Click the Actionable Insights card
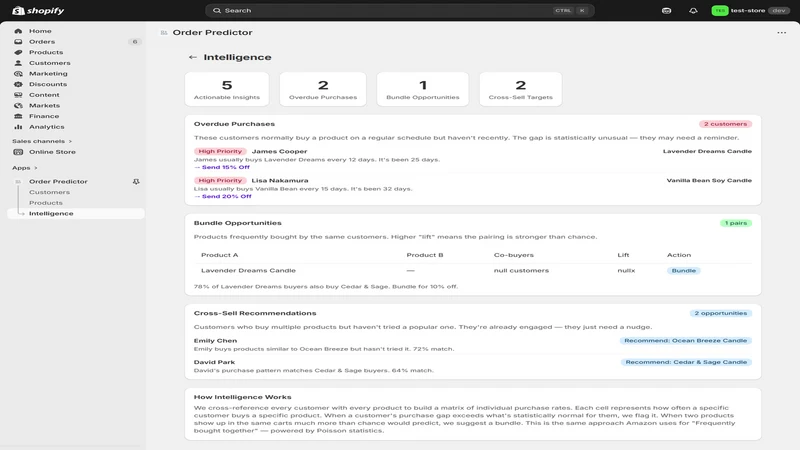The height and width of the screenshot is (450, 800). [x=227, y=89]
